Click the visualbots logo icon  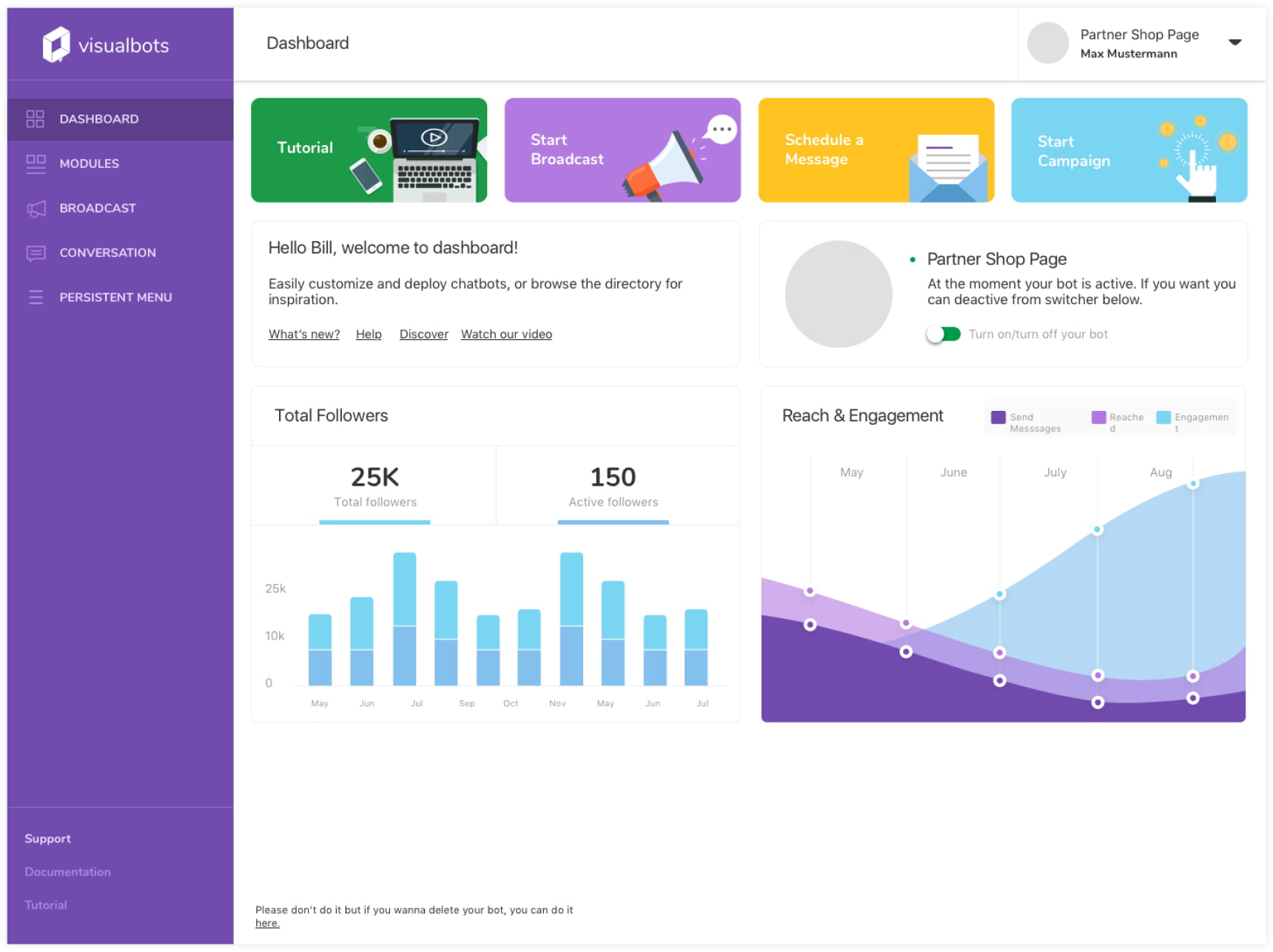coord(56,44)
